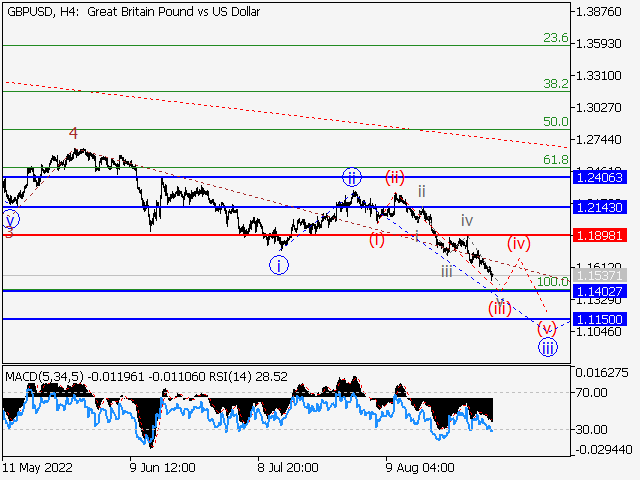Click the 1.24063 blue price label
Viewport: 640px width, 480px height.
[600, 178]
